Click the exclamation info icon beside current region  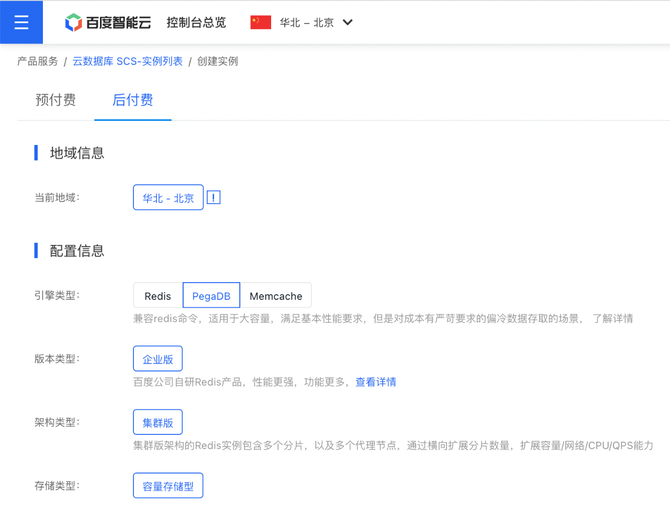coord(213,198)
